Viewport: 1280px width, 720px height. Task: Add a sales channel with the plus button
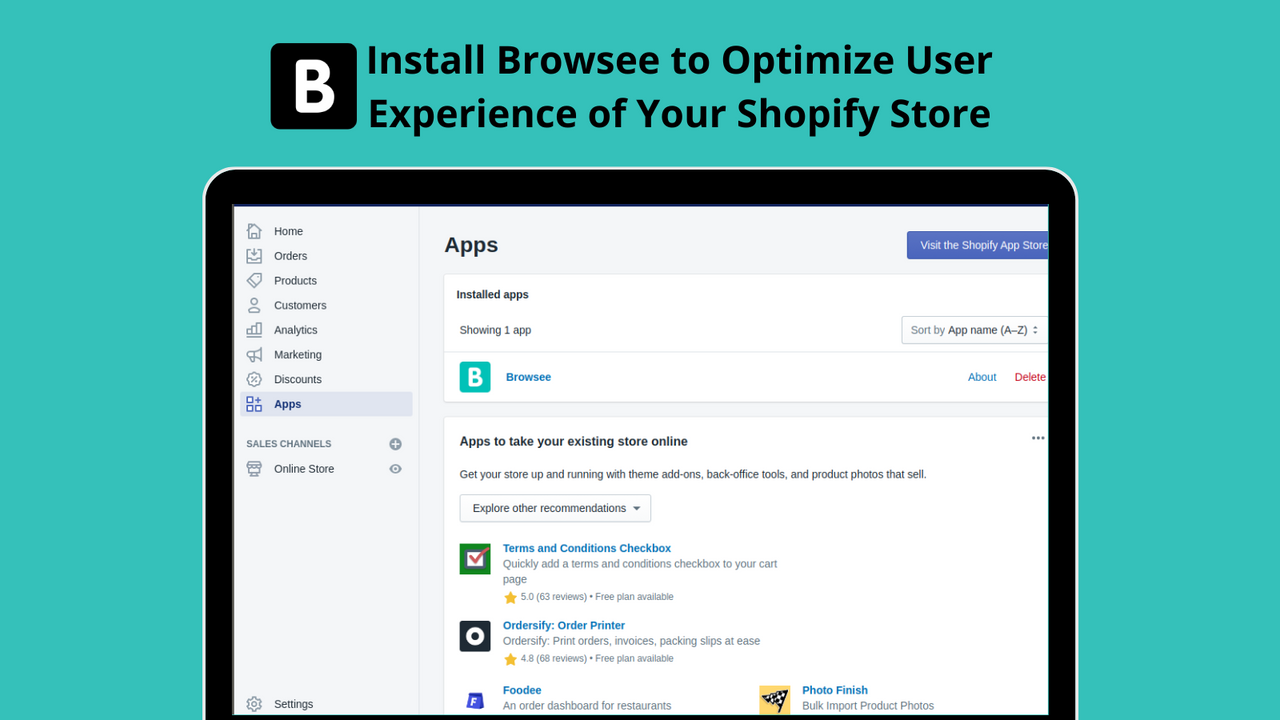click(x=395, y=444)
